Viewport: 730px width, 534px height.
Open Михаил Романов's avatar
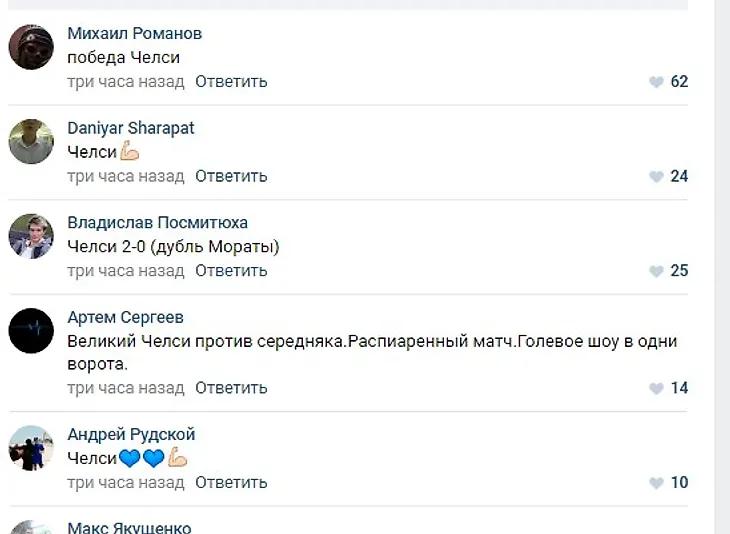[x=31, y=47]
